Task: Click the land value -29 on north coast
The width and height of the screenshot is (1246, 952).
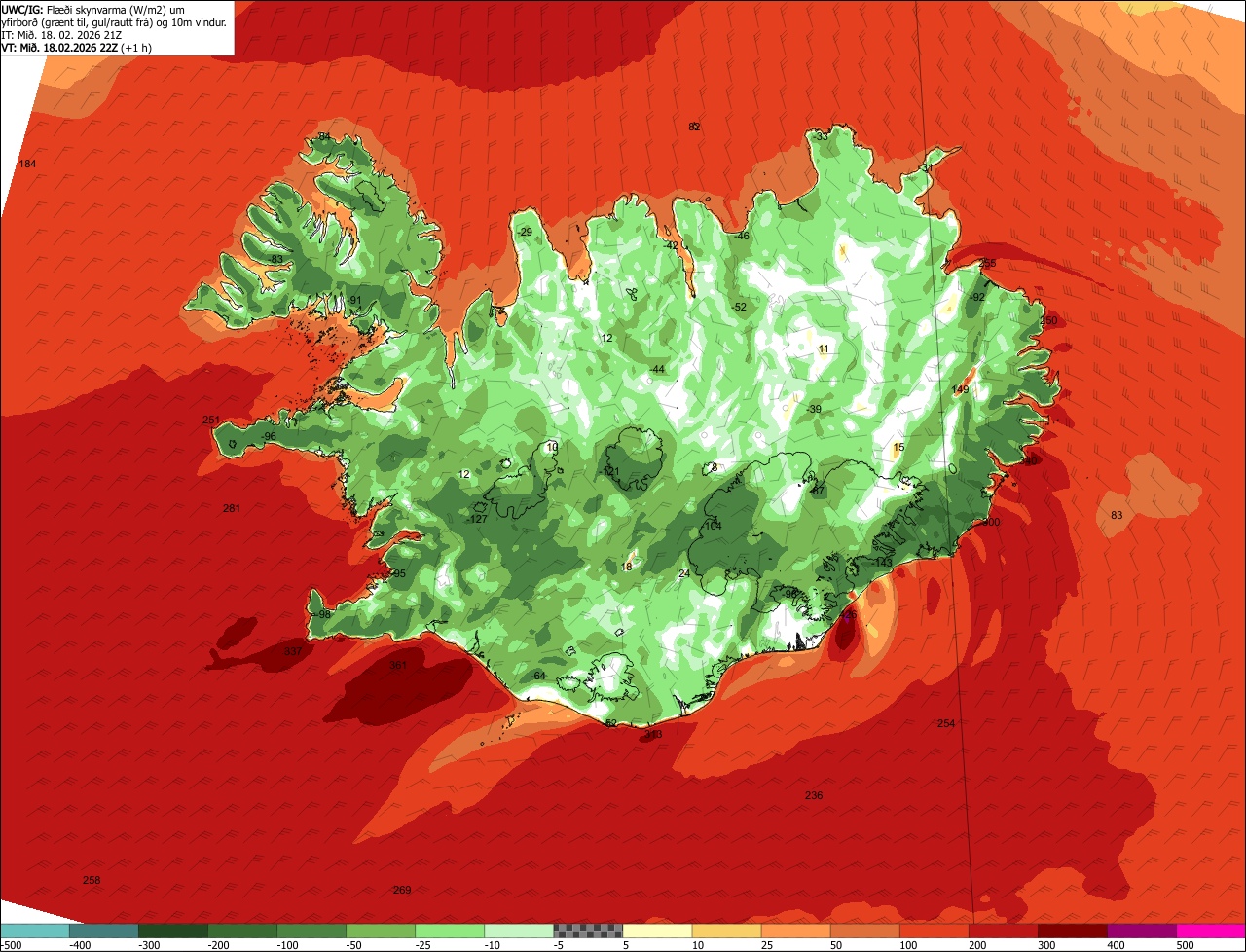Action: click(x=526, y=232)
